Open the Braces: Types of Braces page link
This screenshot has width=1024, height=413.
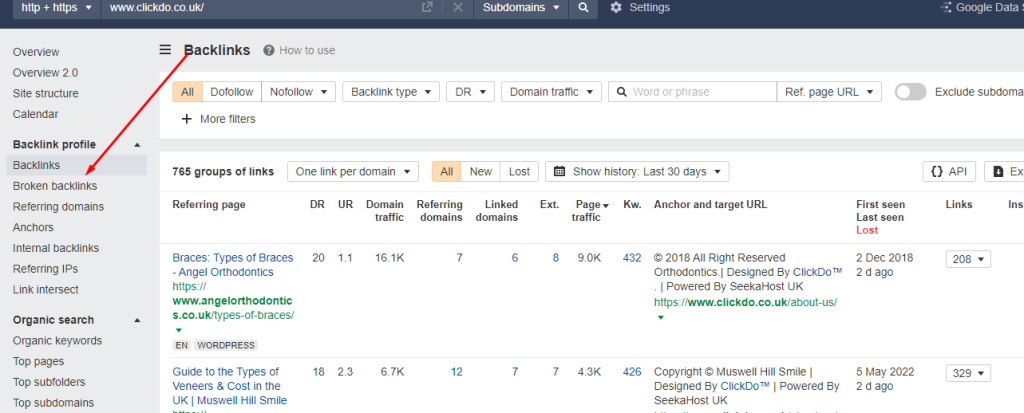click(233, 265)
